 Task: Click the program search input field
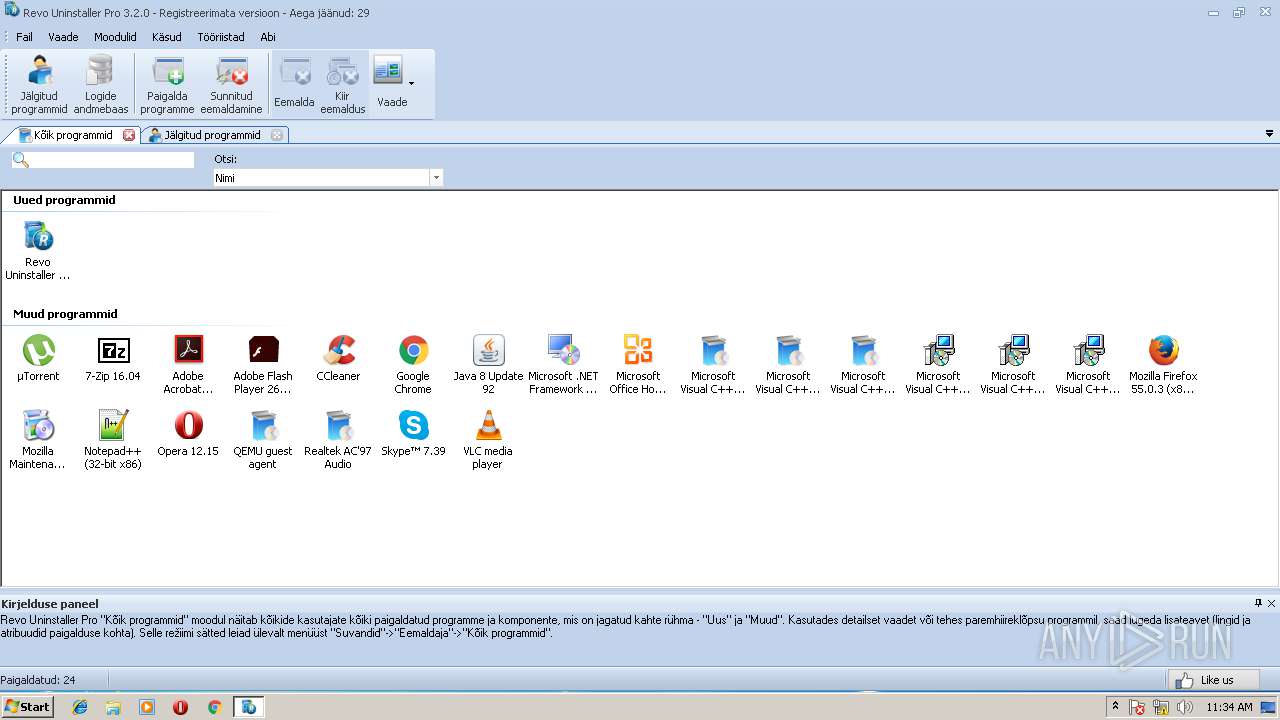tap(112, 160)
